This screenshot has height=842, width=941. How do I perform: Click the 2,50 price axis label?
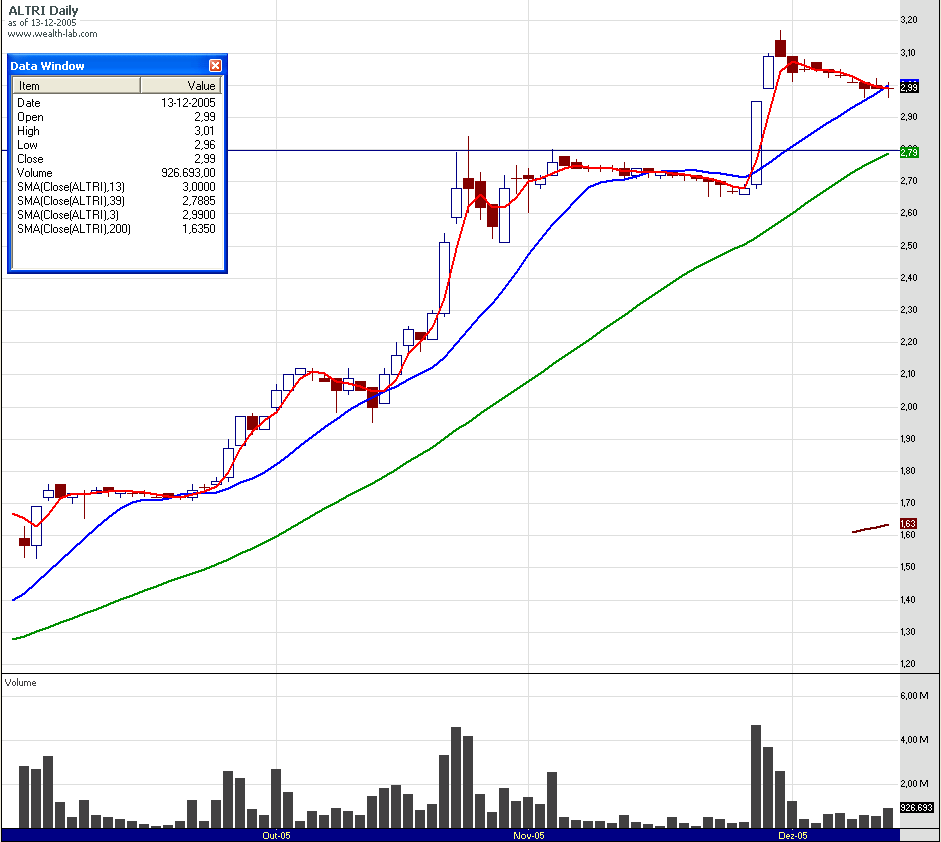pyautogui.click(x=909, y=245)
